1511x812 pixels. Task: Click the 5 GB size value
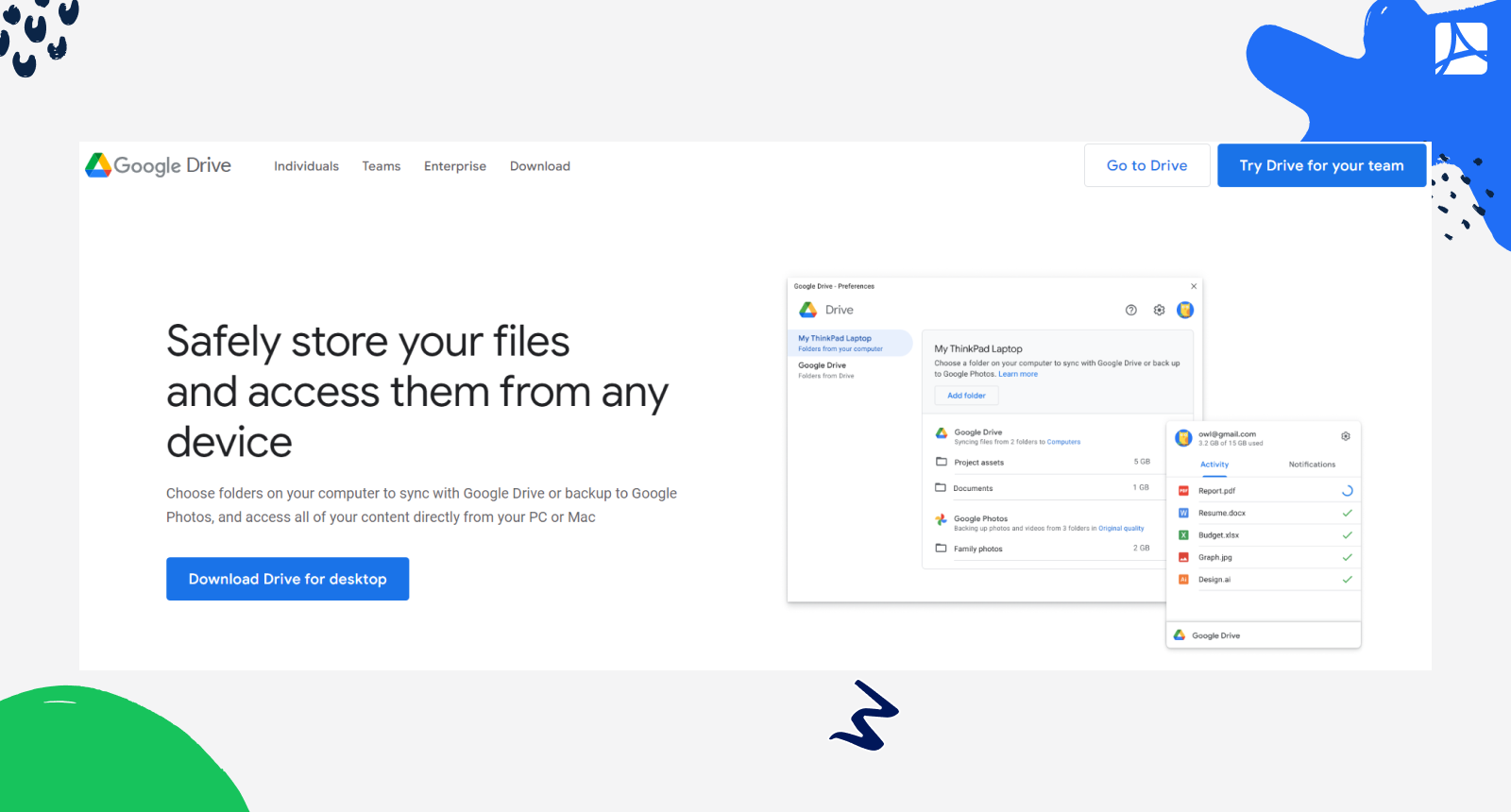pyautogui.click(x=1142, y=462)
